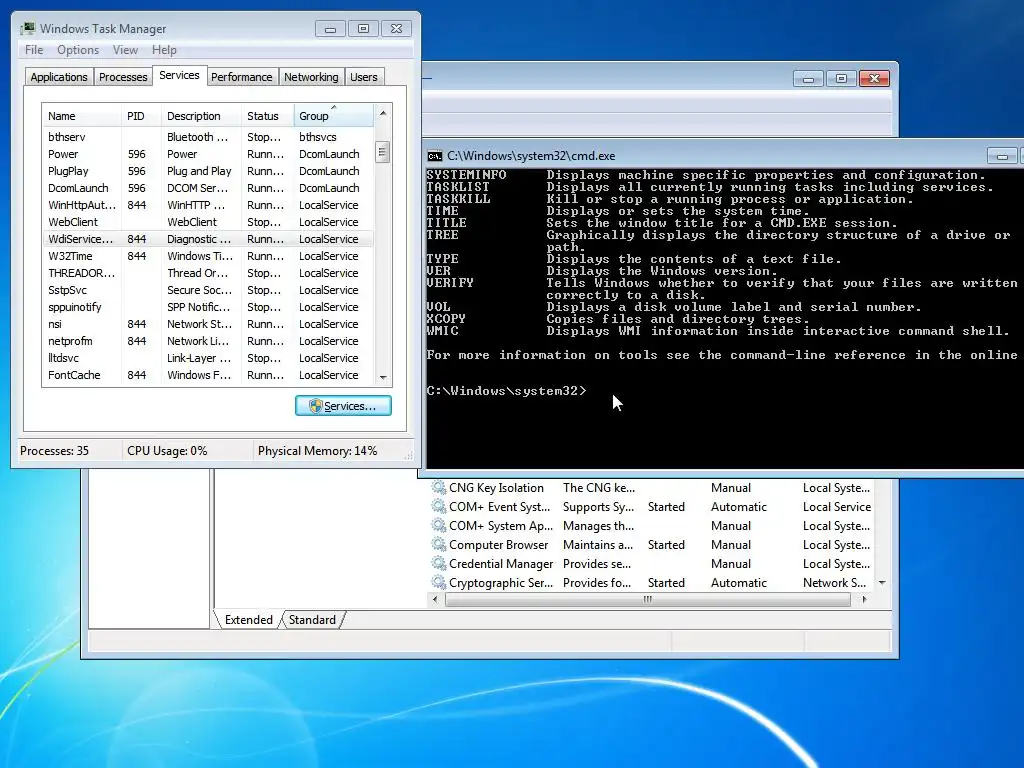Click the right arrow of Services horizontal scrollbar
Image resolution: width=1024 pixels, height=768 pixels.
[x=864, y=599]
